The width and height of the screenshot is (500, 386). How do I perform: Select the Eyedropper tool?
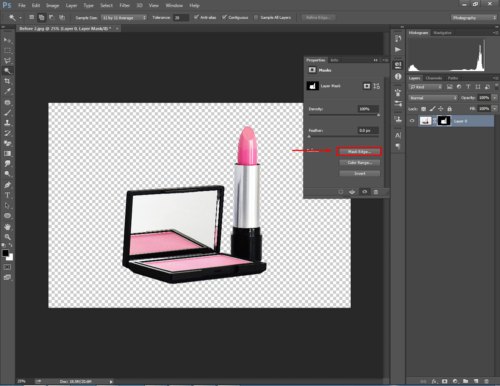7,91
